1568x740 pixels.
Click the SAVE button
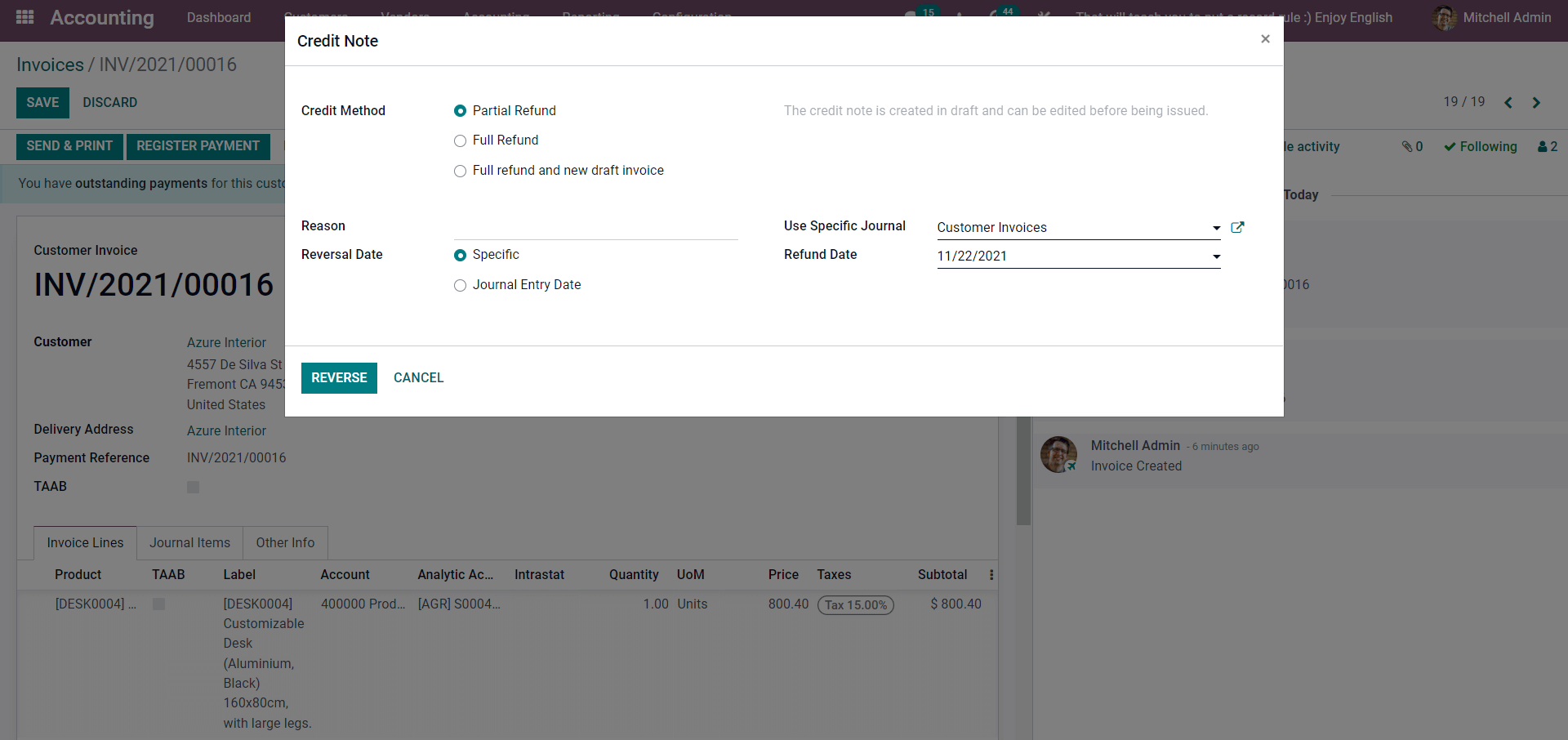(42, 103)
